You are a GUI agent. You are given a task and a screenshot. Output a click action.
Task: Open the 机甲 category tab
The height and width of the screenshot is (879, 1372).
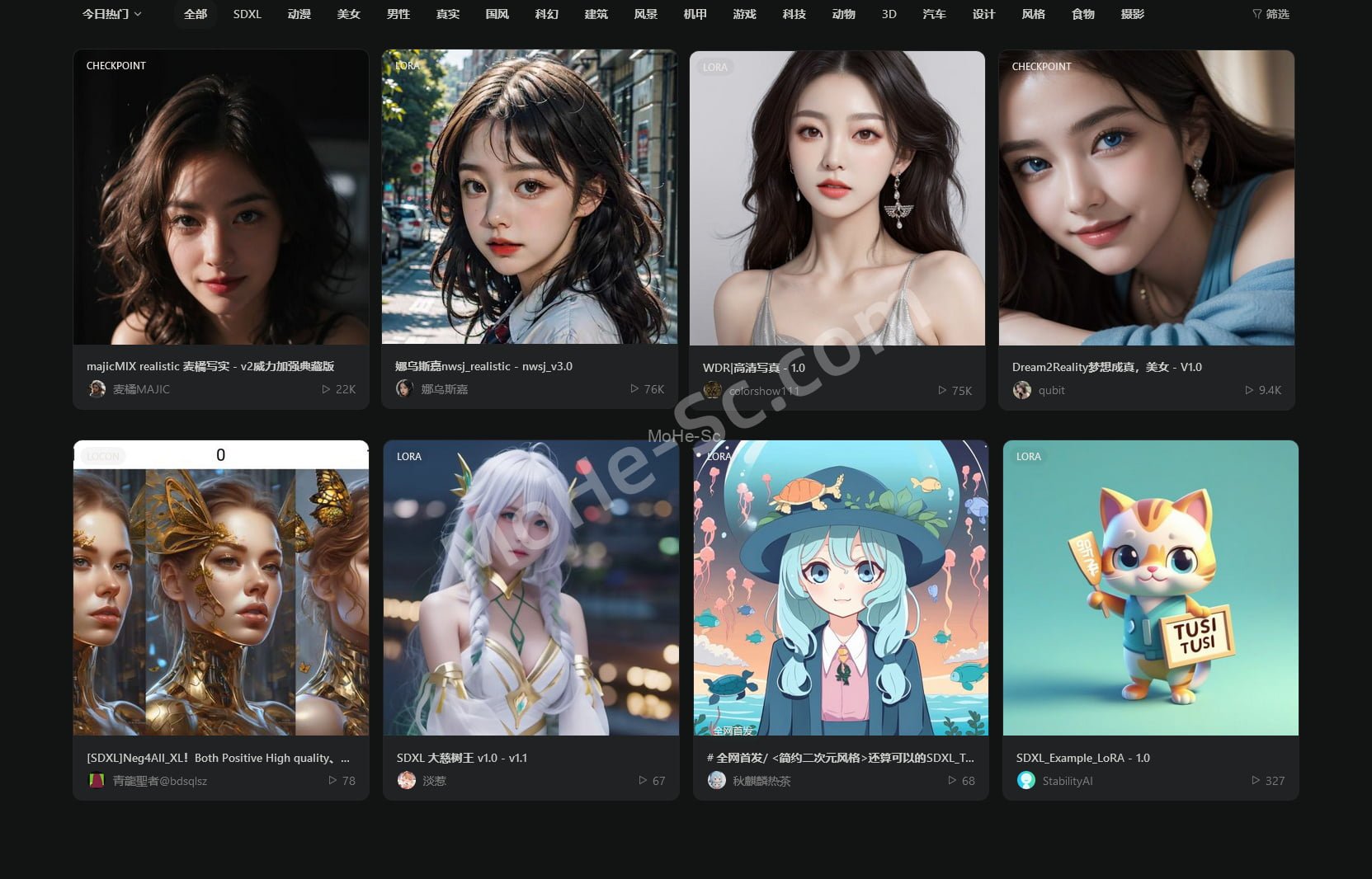coord(695,14)
